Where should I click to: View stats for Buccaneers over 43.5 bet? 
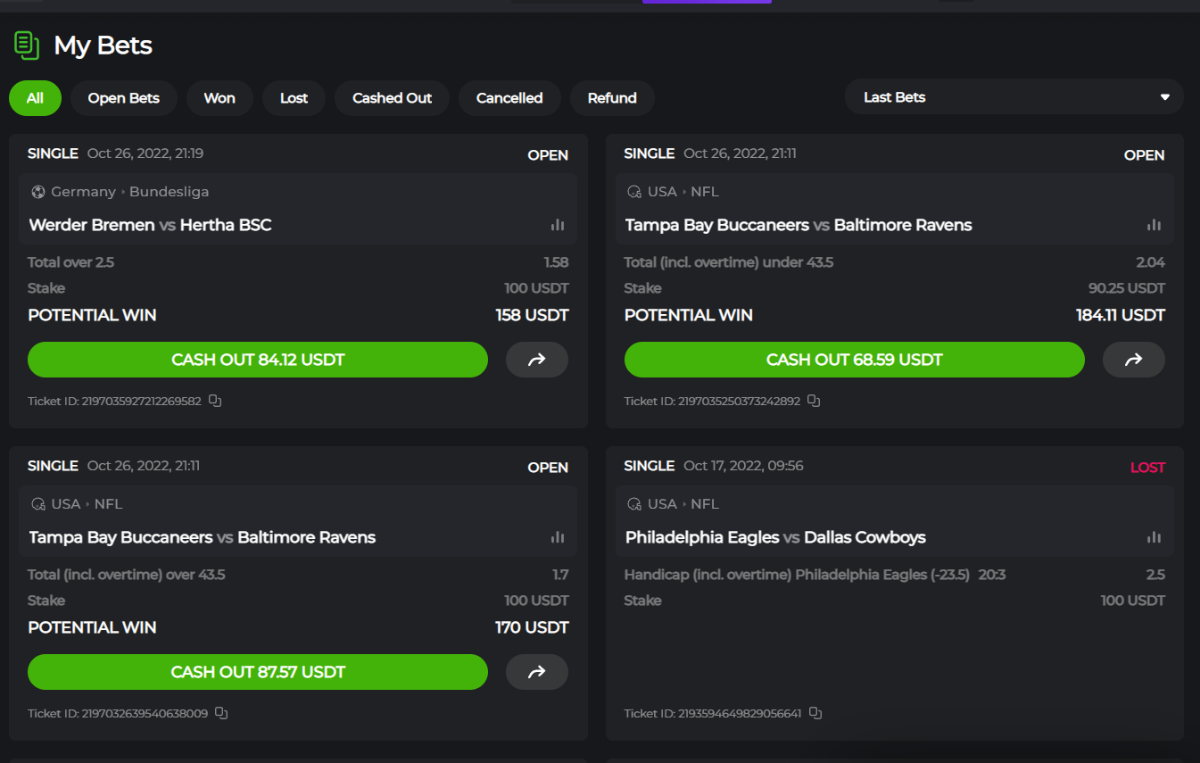click(557, 537)
